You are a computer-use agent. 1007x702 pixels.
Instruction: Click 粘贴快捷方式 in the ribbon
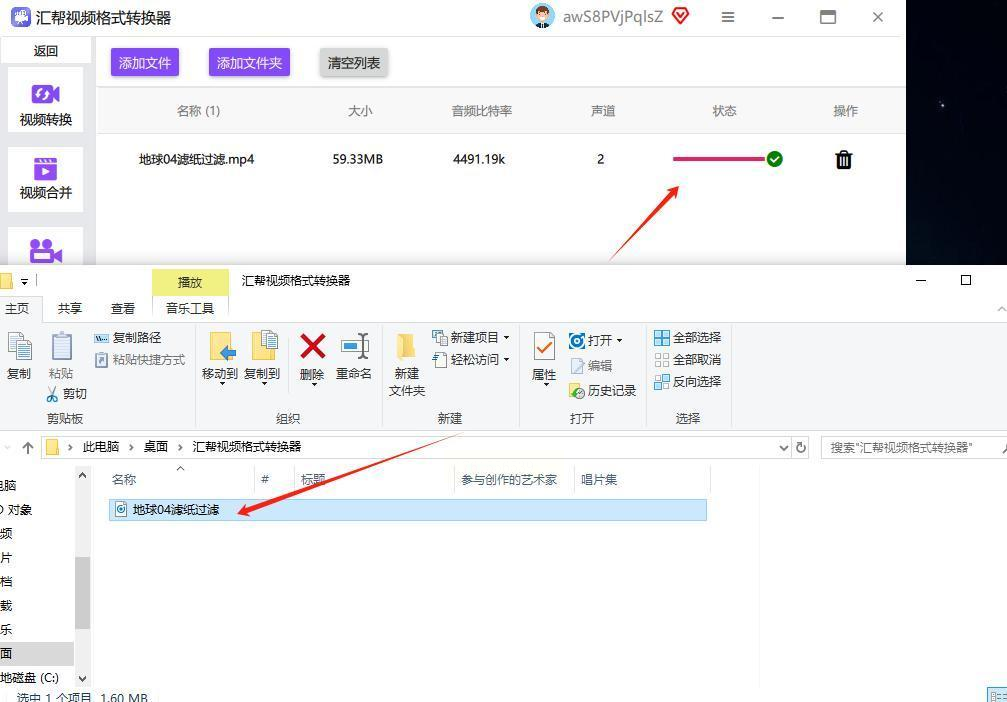pyautogui.click(x=140, y=360)
